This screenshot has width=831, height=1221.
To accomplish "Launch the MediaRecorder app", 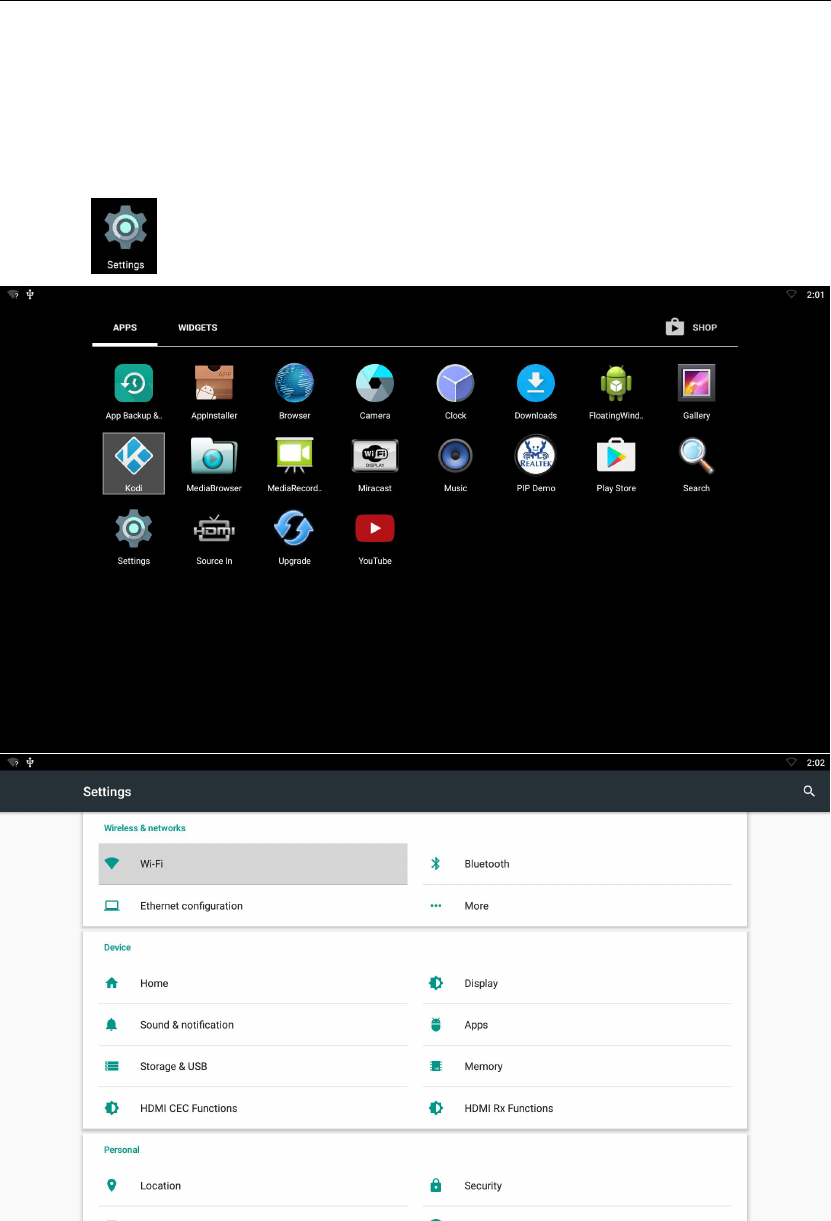I will pyautogui.click(x=295, y=464).
